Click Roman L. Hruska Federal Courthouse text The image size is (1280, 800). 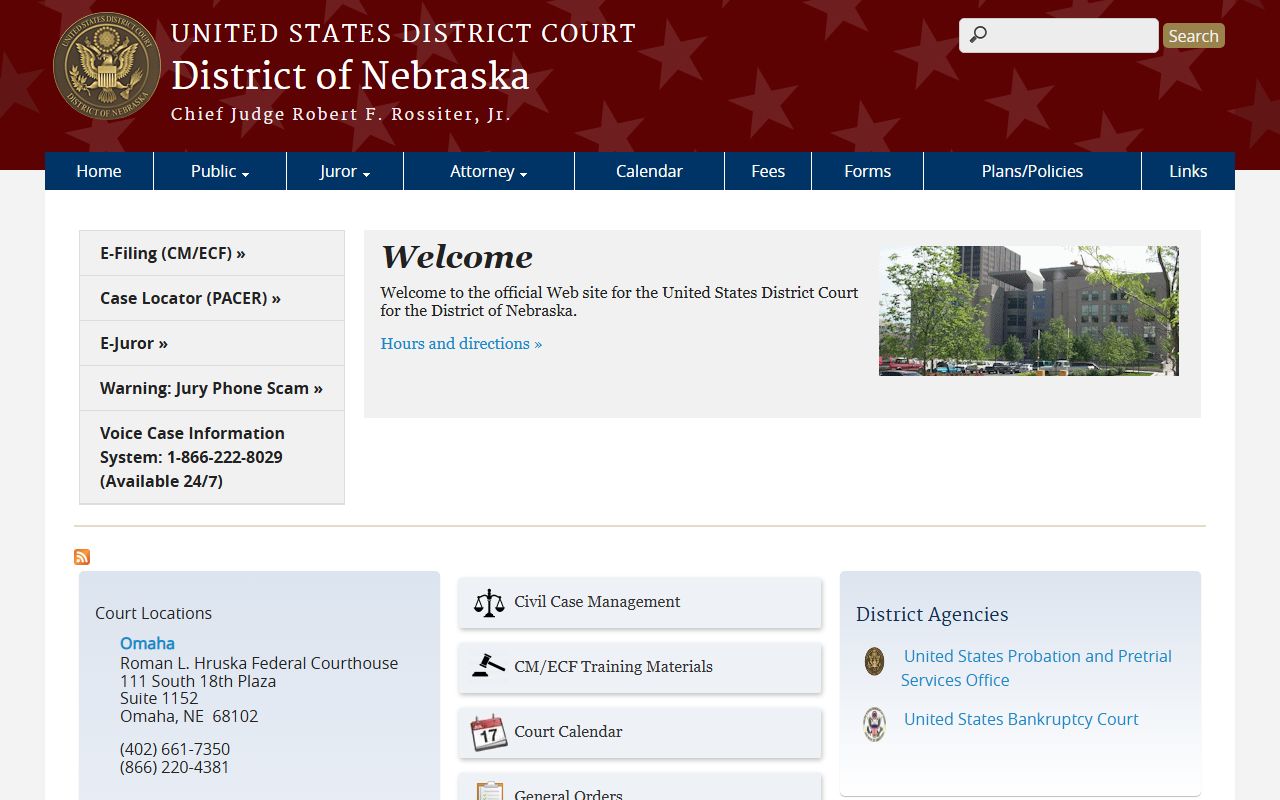(x=259, y=663)
